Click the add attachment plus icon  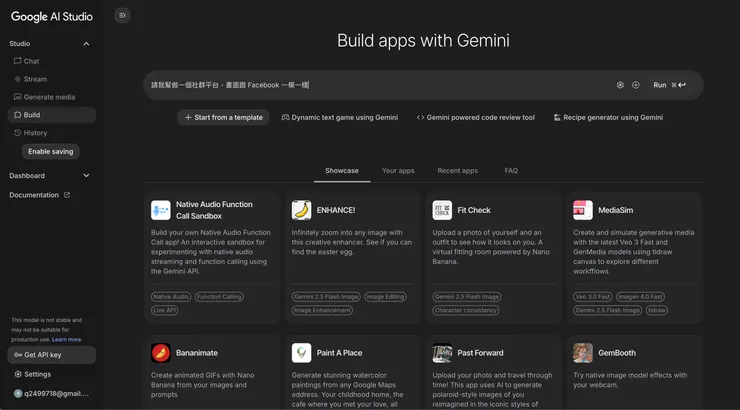tap(636, 85)
